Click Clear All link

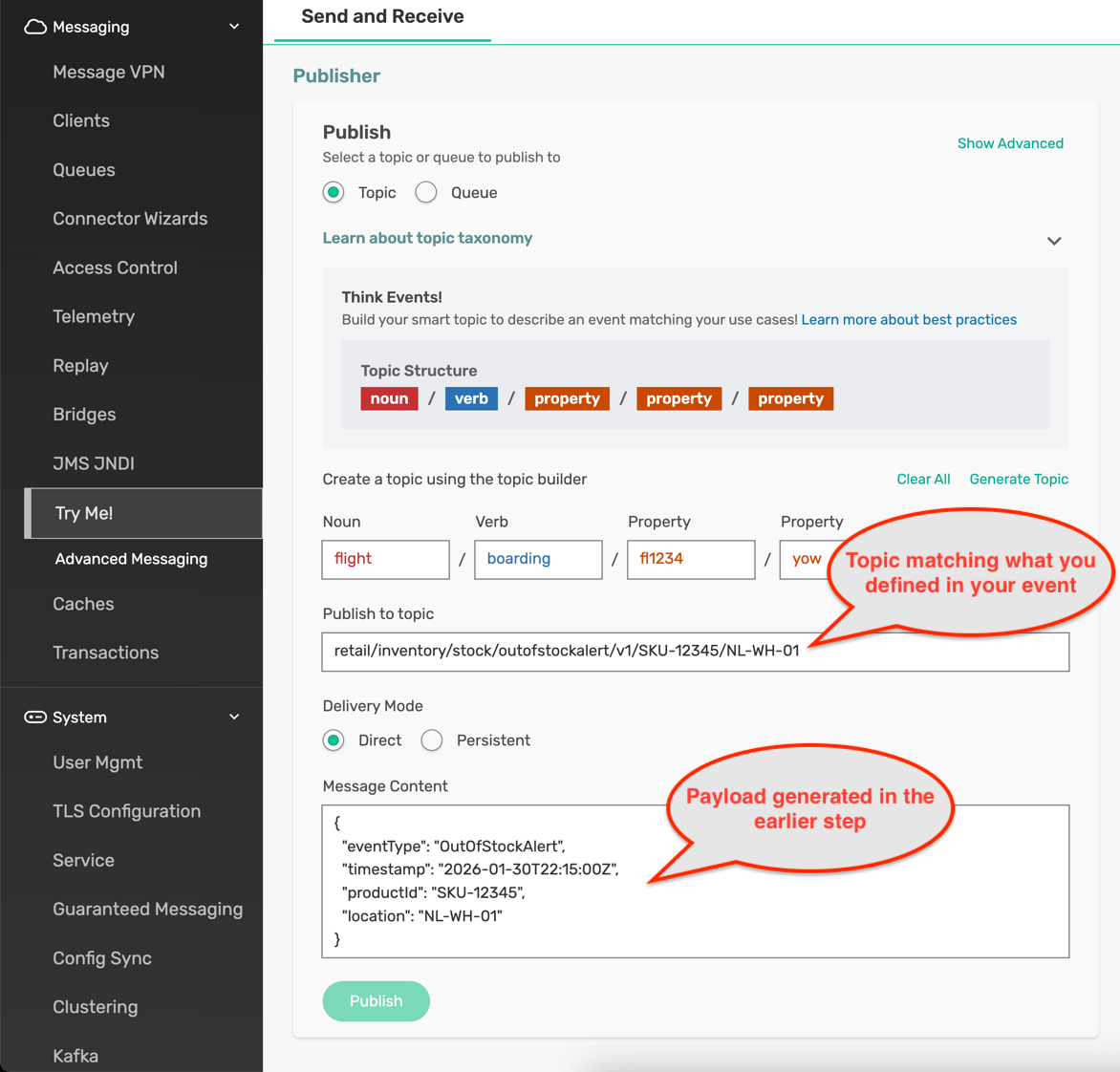pyautogui.click(x=923, y=480)
